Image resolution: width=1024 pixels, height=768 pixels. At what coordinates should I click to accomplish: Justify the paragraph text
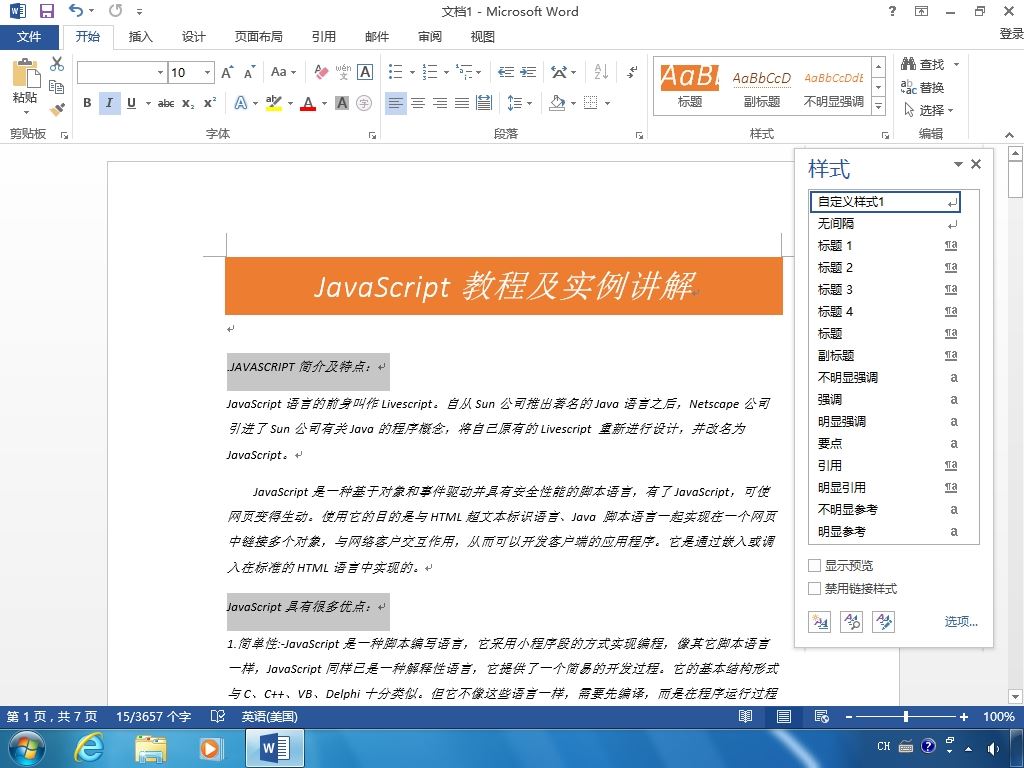coord(462,103)
